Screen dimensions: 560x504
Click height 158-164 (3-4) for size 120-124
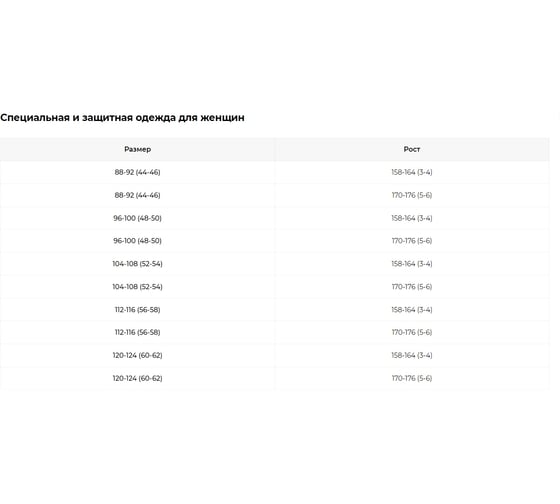412,355
